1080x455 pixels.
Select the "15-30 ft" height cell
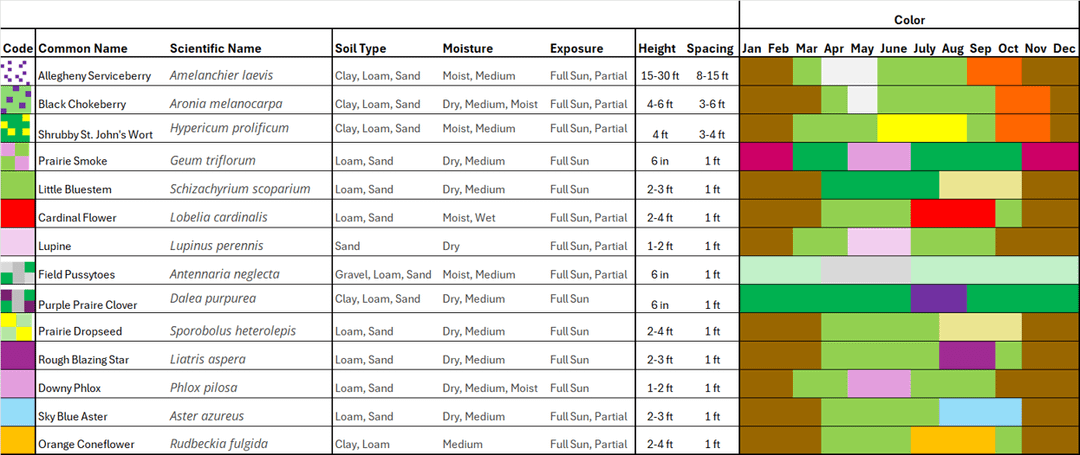[660, 75]
